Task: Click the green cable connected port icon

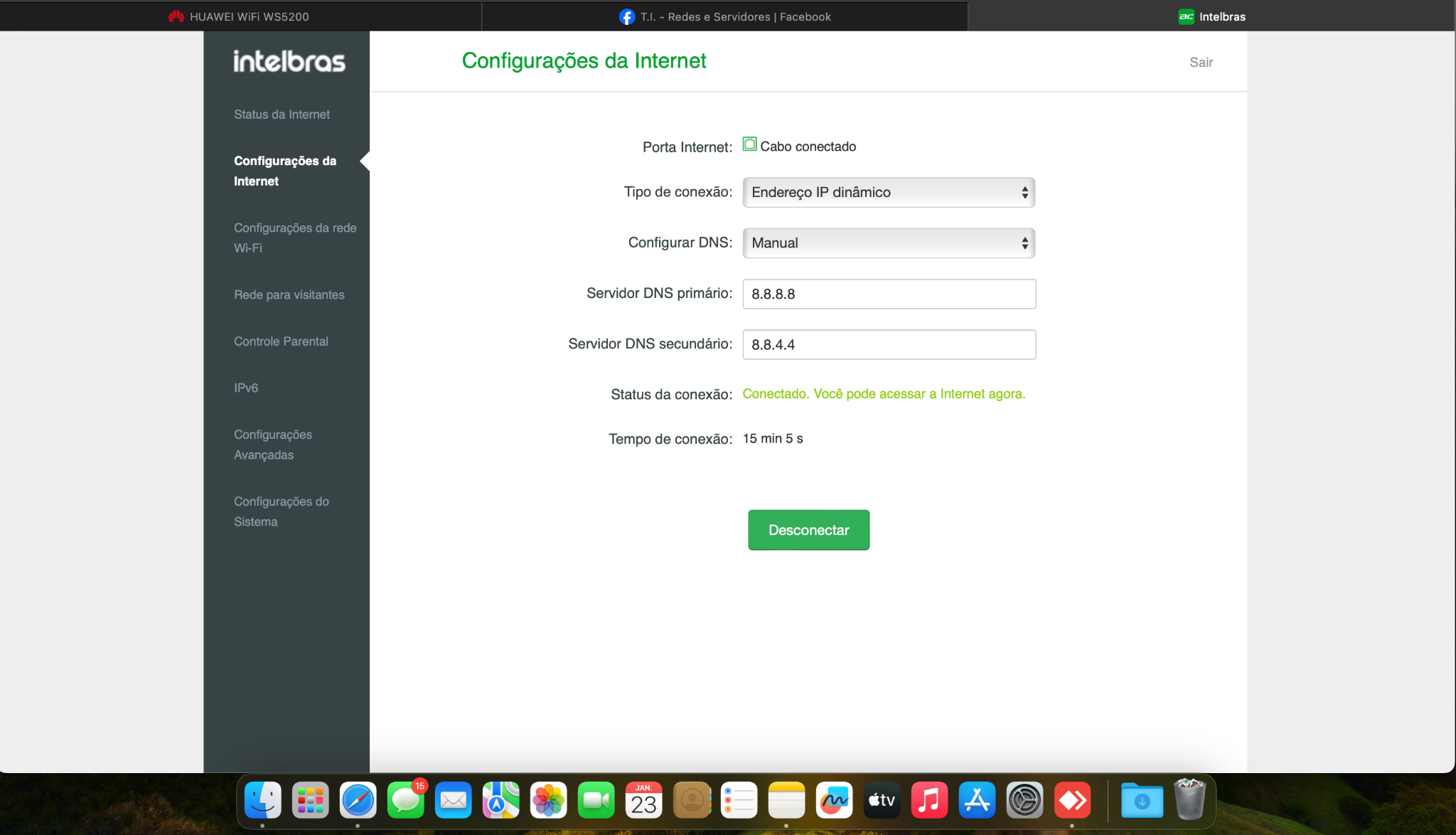Action: 749,144
